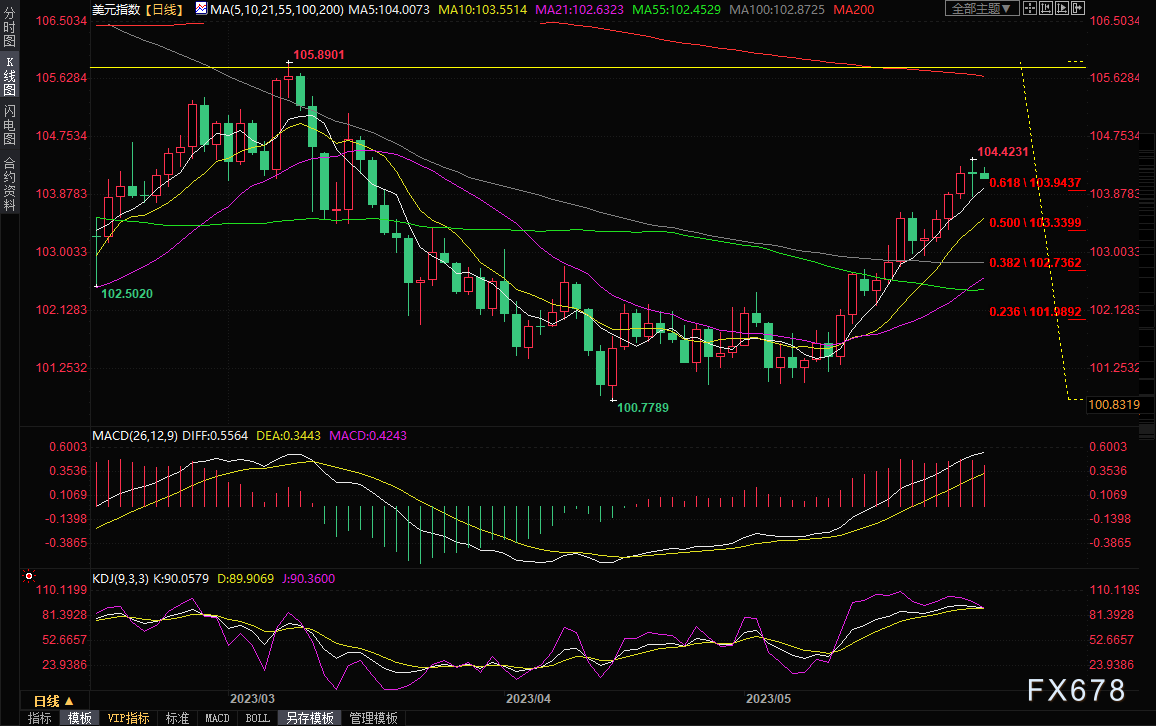
Task: Click the MA indicator chart icon
Action: click(x=203, y=9)
